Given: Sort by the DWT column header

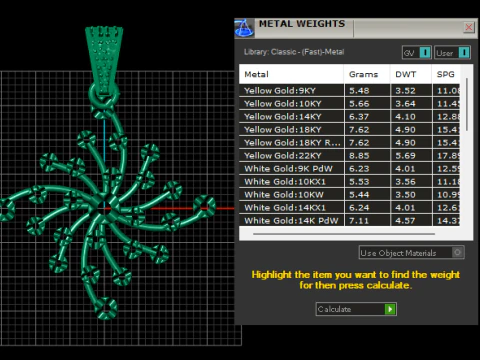Looking at the screenshot, I should pos(411,74).
